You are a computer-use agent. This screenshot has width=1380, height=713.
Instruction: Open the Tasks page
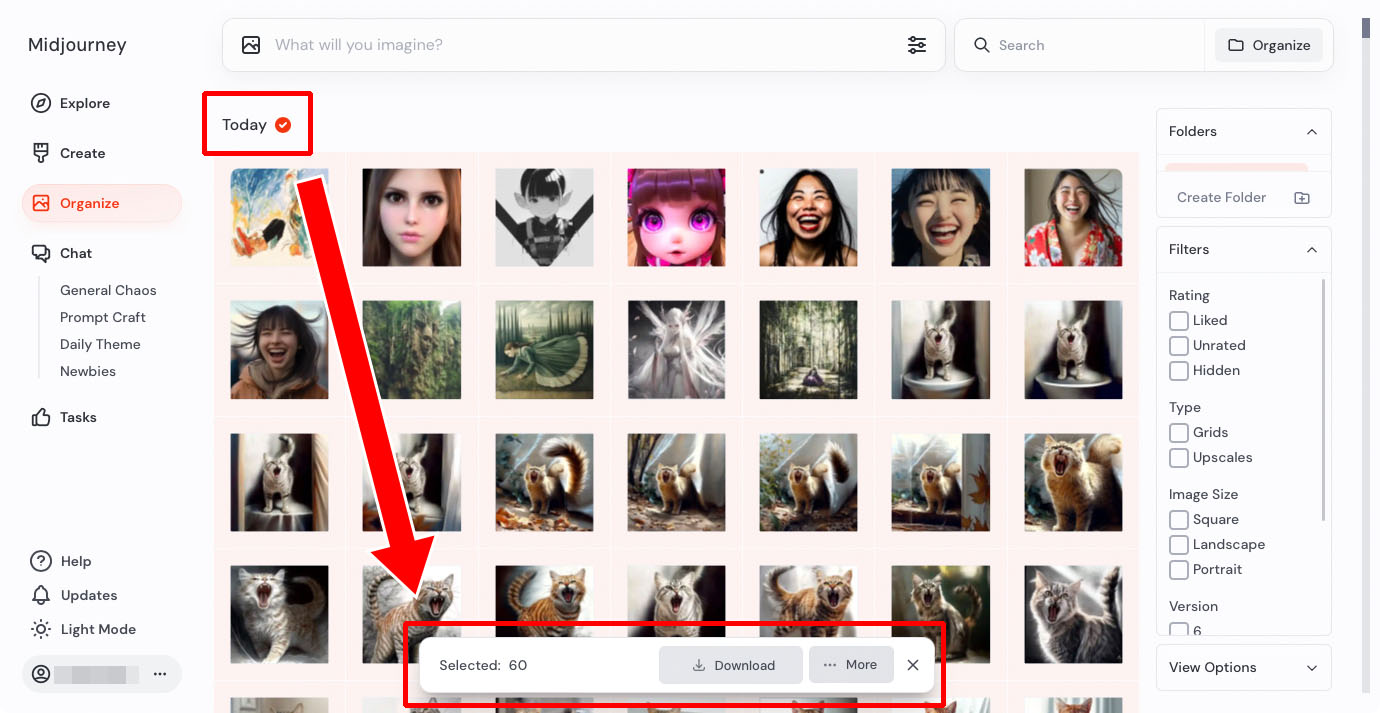(78, 417)
